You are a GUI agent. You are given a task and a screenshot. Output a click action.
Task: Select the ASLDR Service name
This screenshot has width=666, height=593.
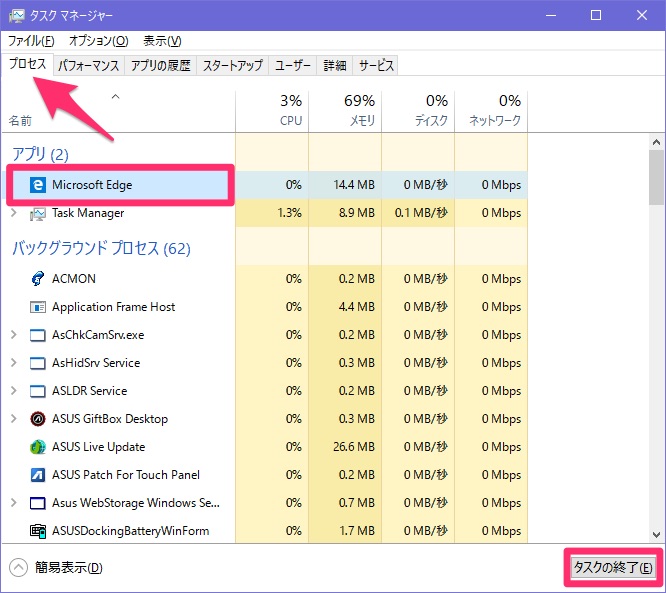(x=90, y=391)
